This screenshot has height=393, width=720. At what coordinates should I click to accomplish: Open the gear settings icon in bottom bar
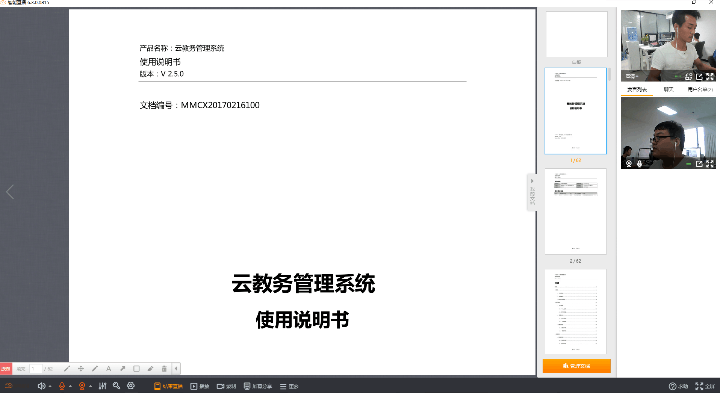[131, 386]
